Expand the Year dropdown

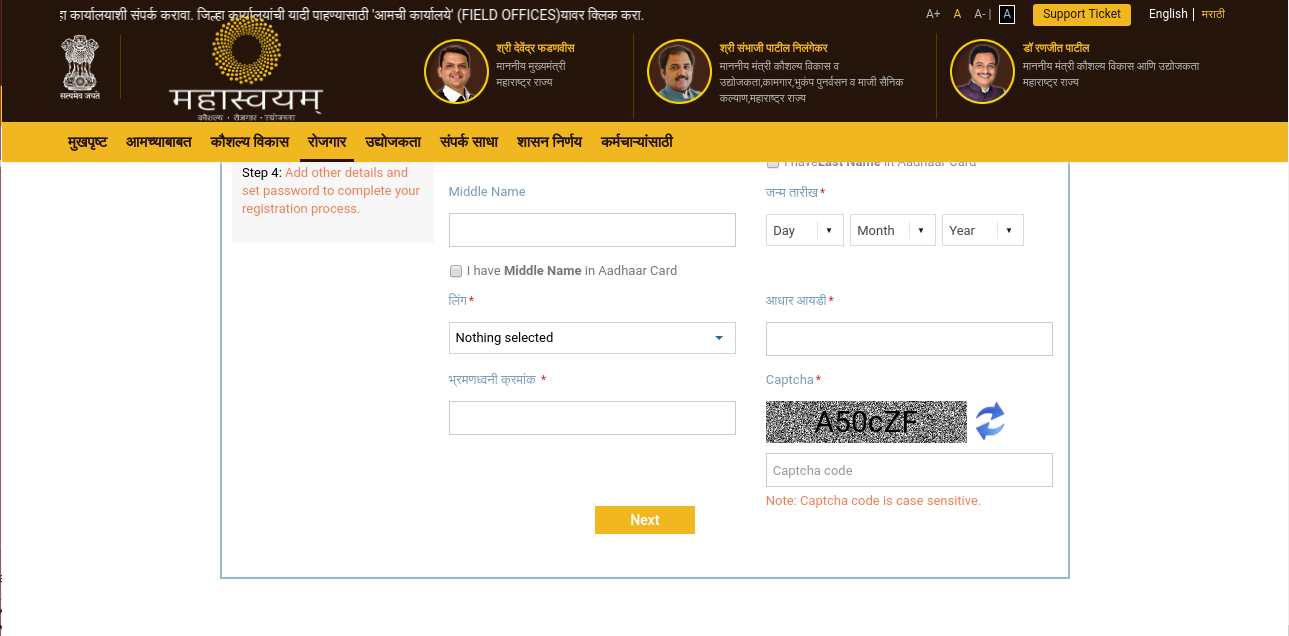[982, 230]
